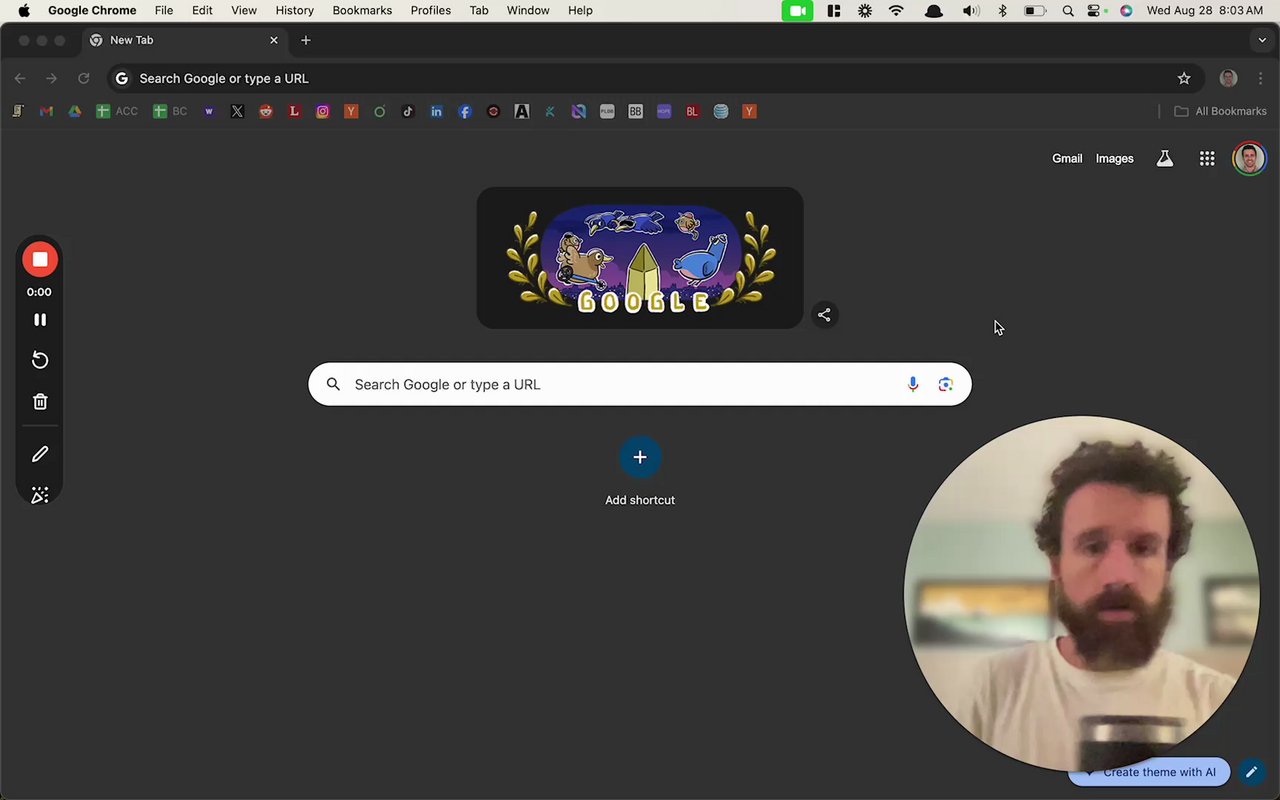Open Search Labs flask icon

tap(1165, 158)
